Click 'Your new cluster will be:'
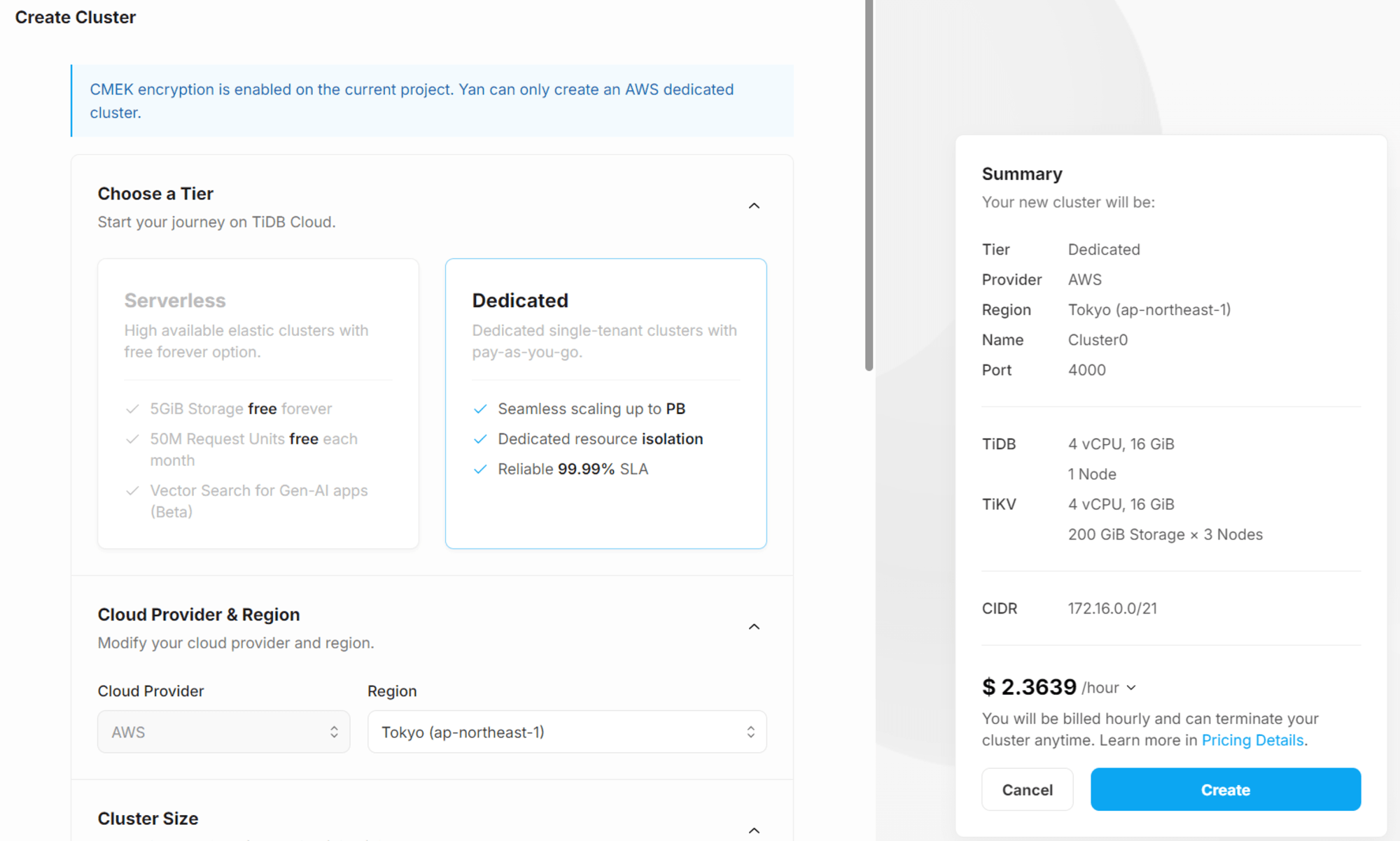Screen dimensions: 1400x841 point(1068,202)
